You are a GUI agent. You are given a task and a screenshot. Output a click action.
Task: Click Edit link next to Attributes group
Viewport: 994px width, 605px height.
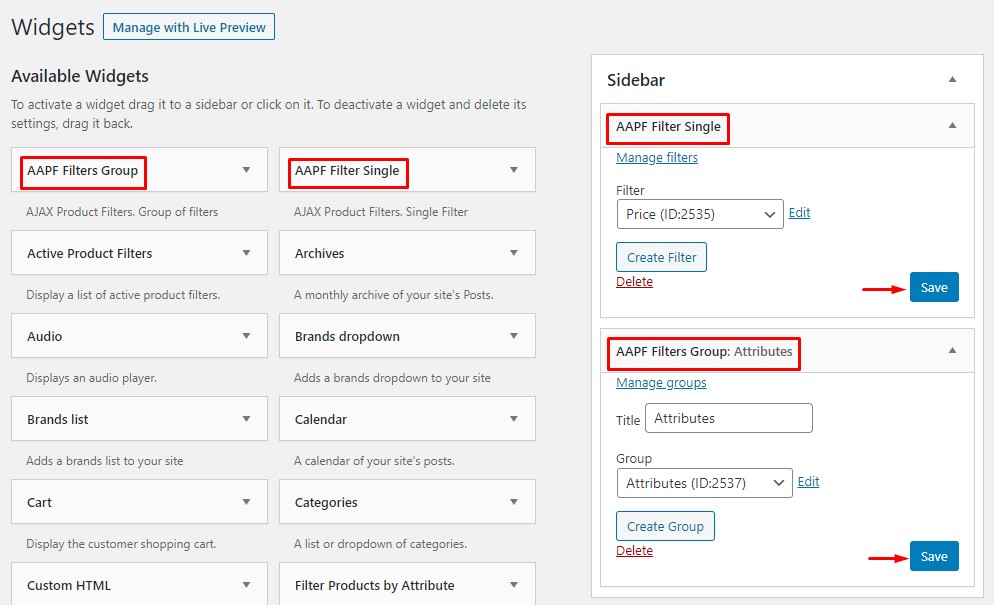click(x=808, y=481)
